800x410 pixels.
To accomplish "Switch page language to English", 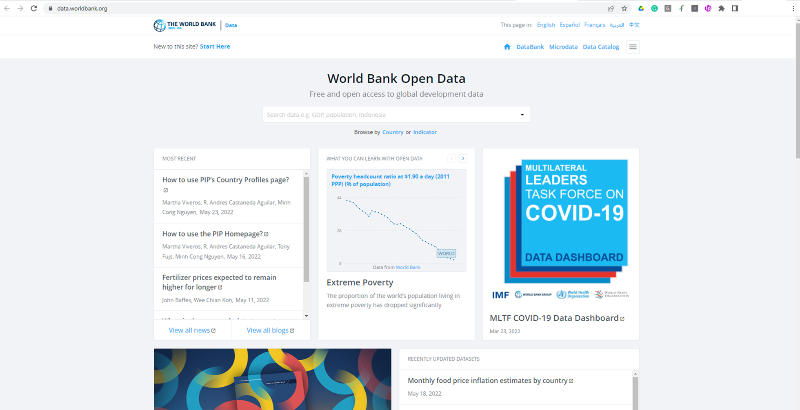I will pyautogui.click(x=546, y=25).
